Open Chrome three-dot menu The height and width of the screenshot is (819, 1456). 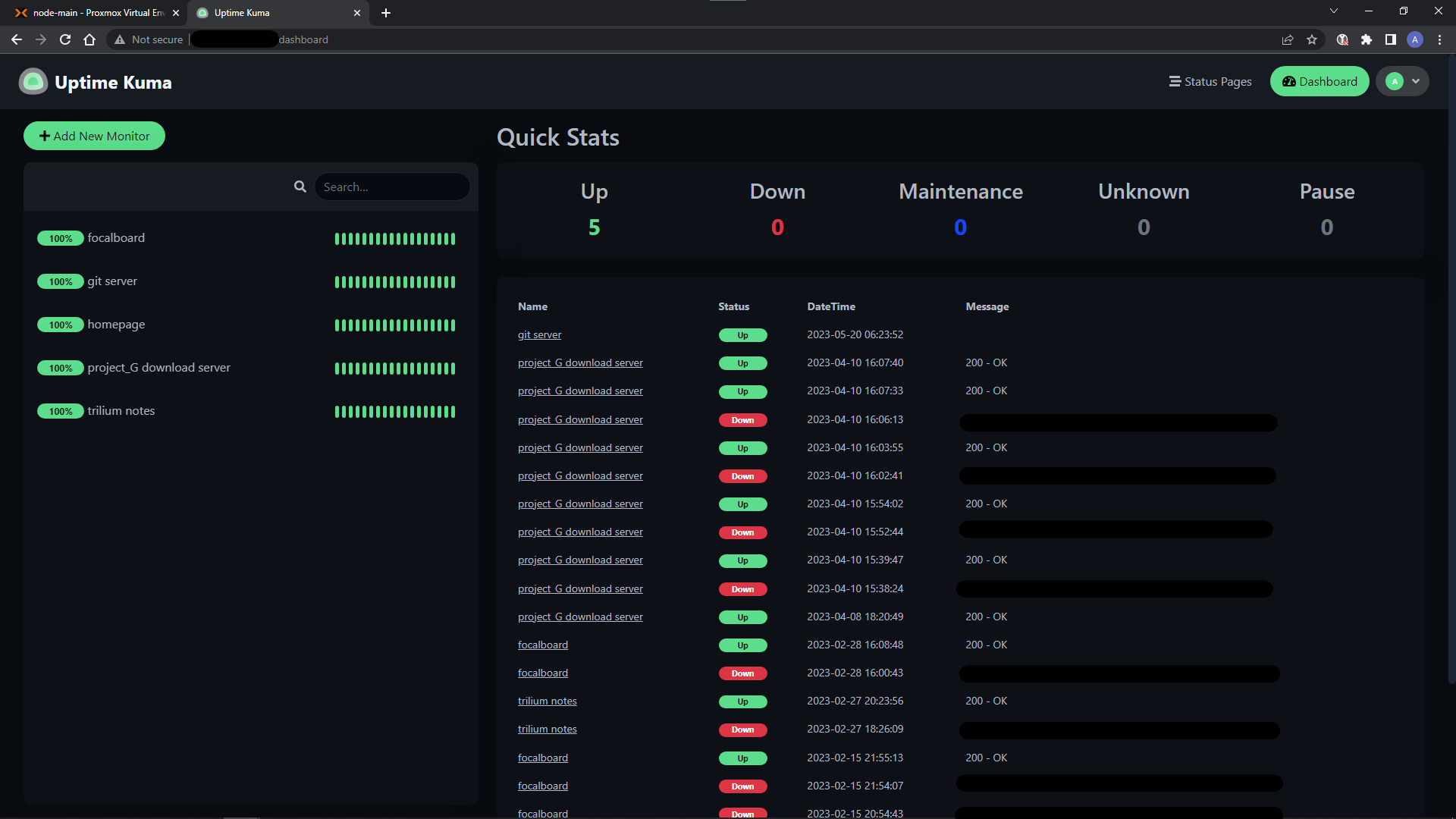click(1439, 39)
